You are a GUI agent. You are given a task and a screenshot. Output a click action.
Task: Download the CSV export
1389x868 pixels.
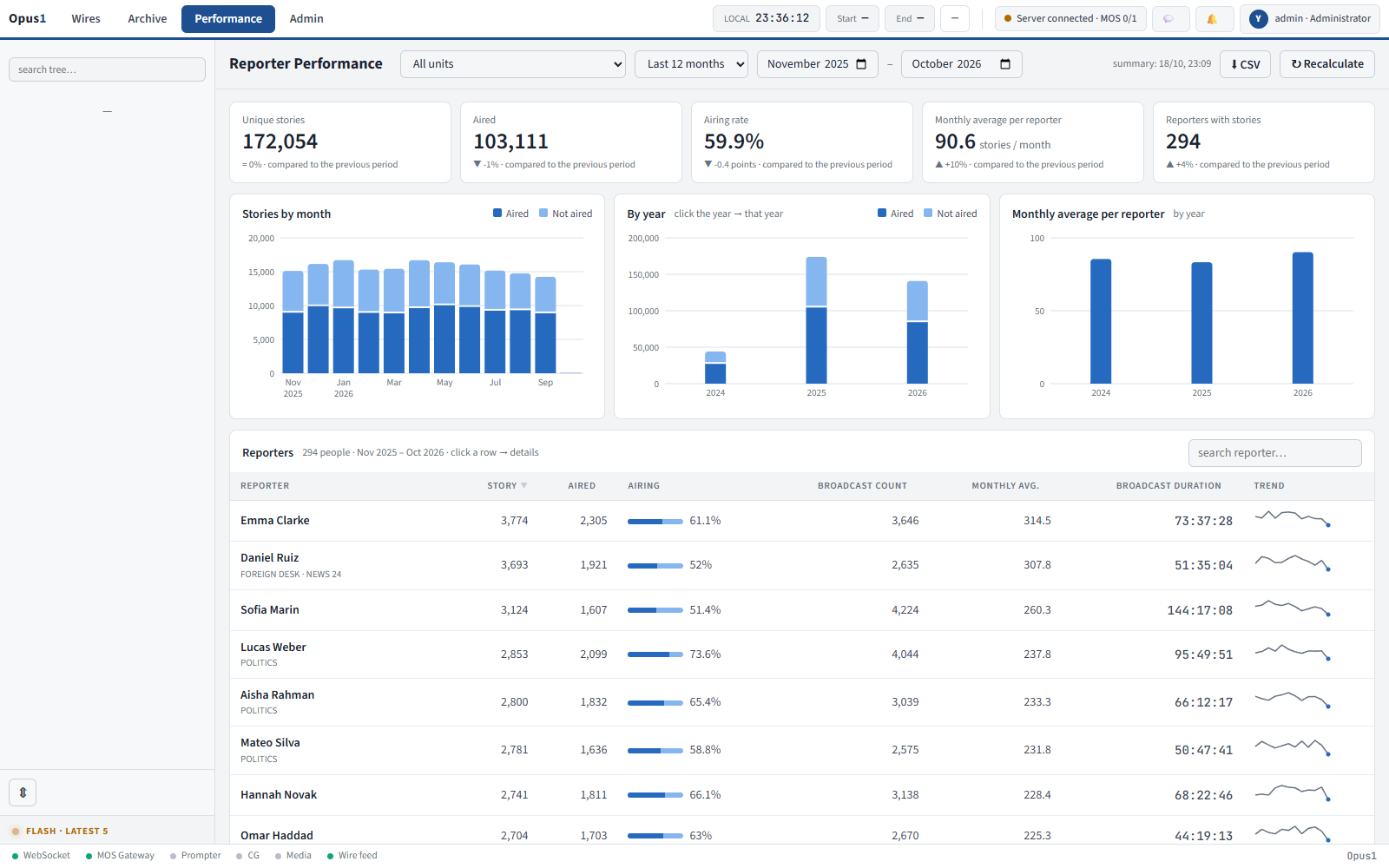tap(1245, 64)
